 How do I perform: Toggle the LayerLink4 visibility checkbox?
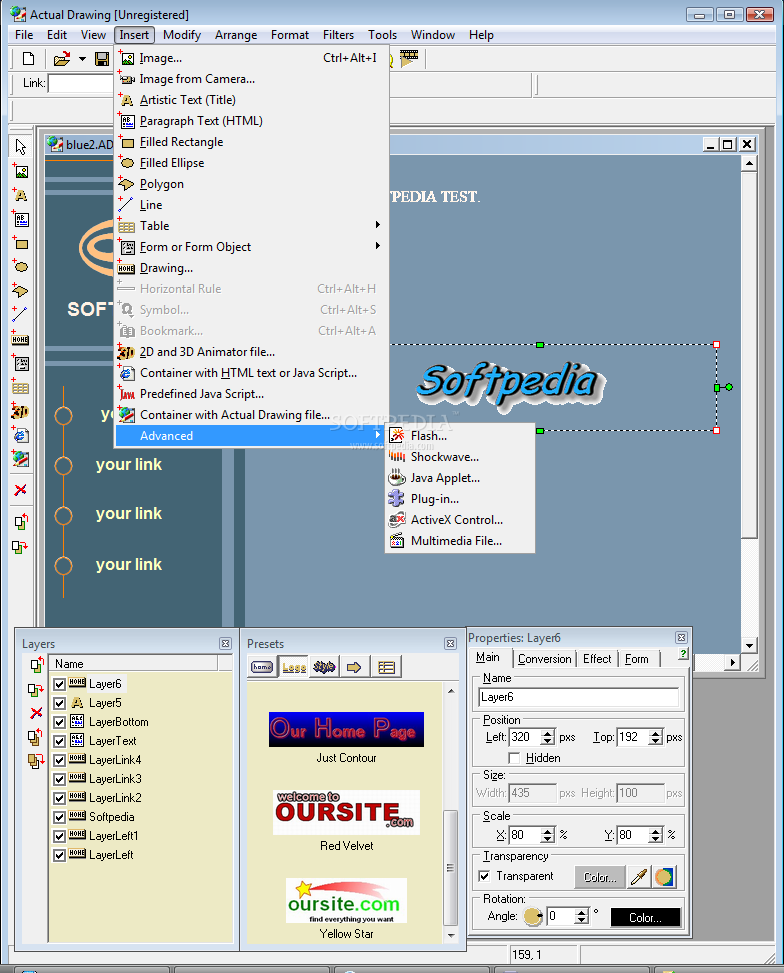60,760
